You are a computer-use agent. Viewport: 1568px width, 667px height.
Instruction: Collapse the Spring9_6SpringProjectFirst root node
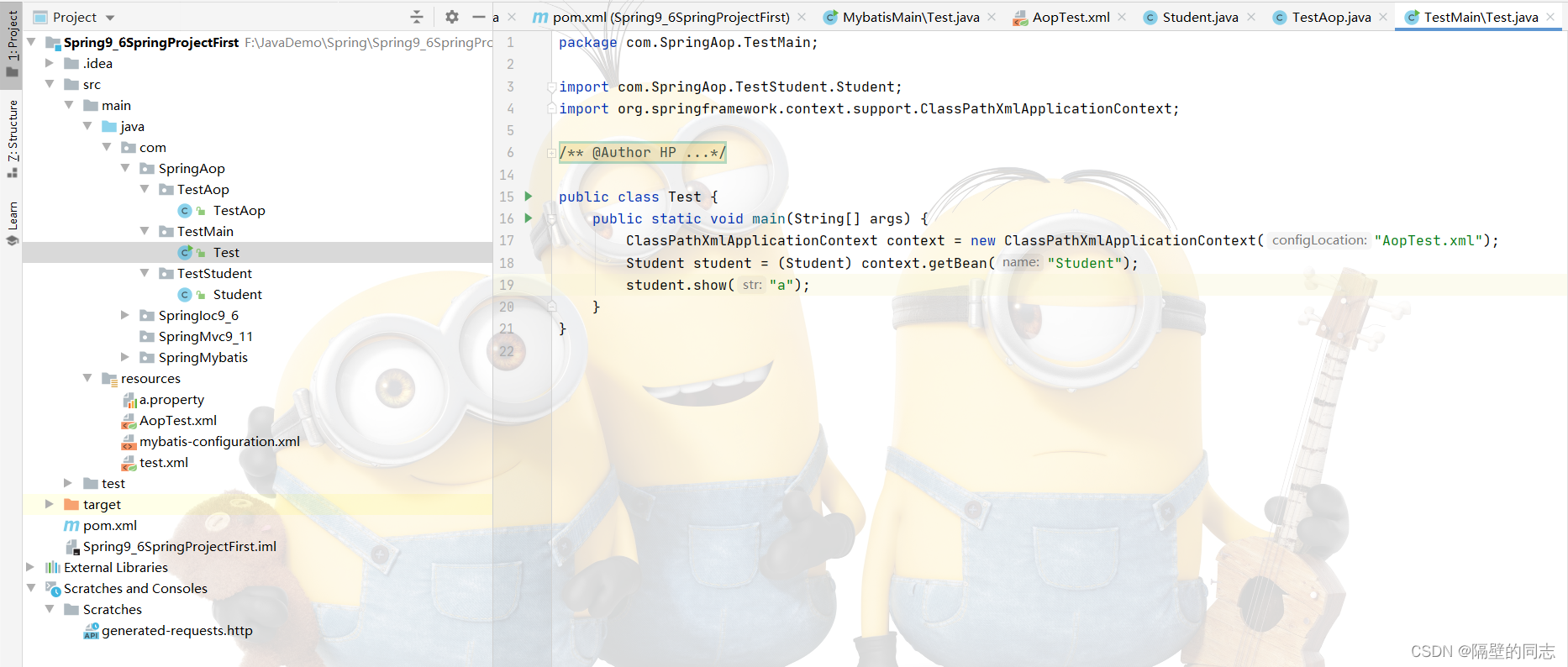pos(31,42)
